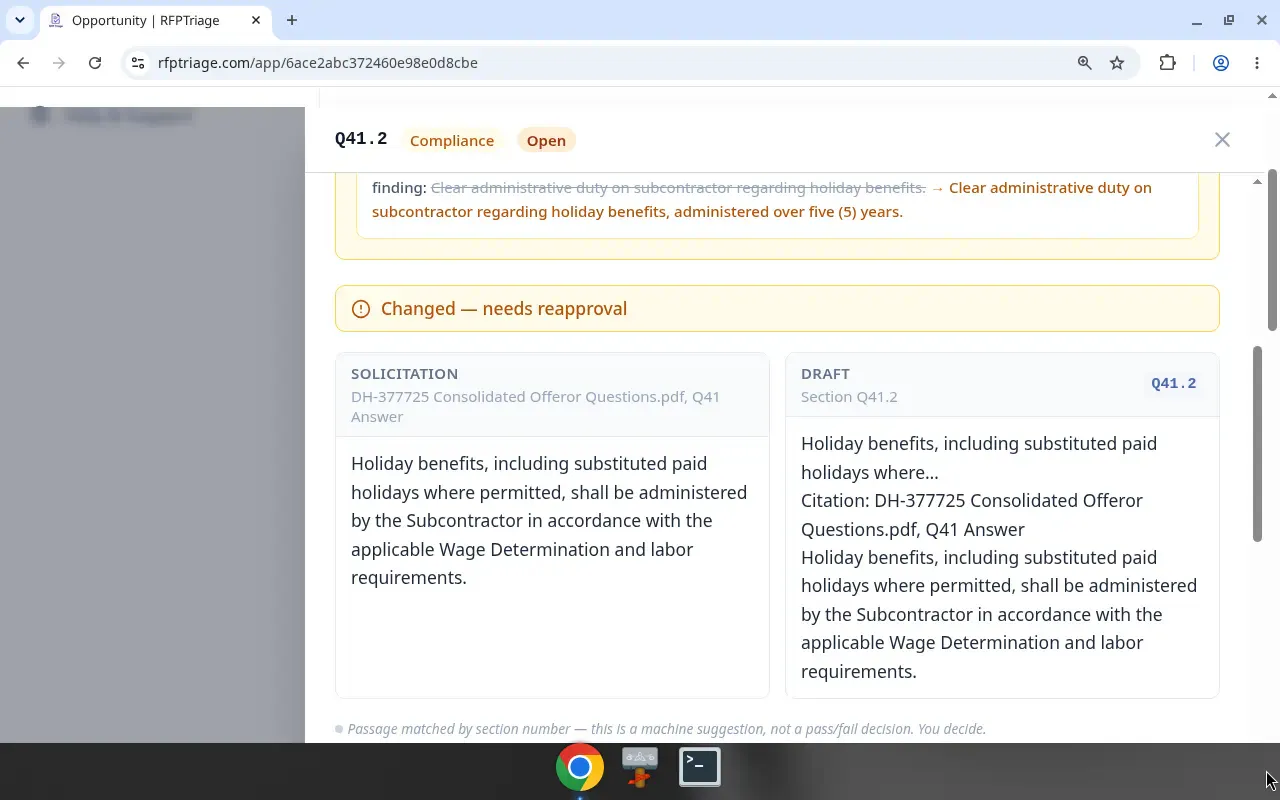1280x800 pixels.
Task: Click the Open status badge
Action: tap(546, 141)
